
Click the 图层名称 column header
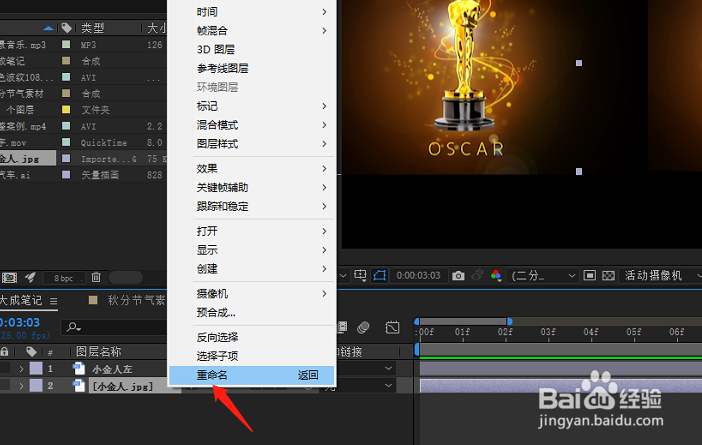pyautogui.click(x=98, y=352)
